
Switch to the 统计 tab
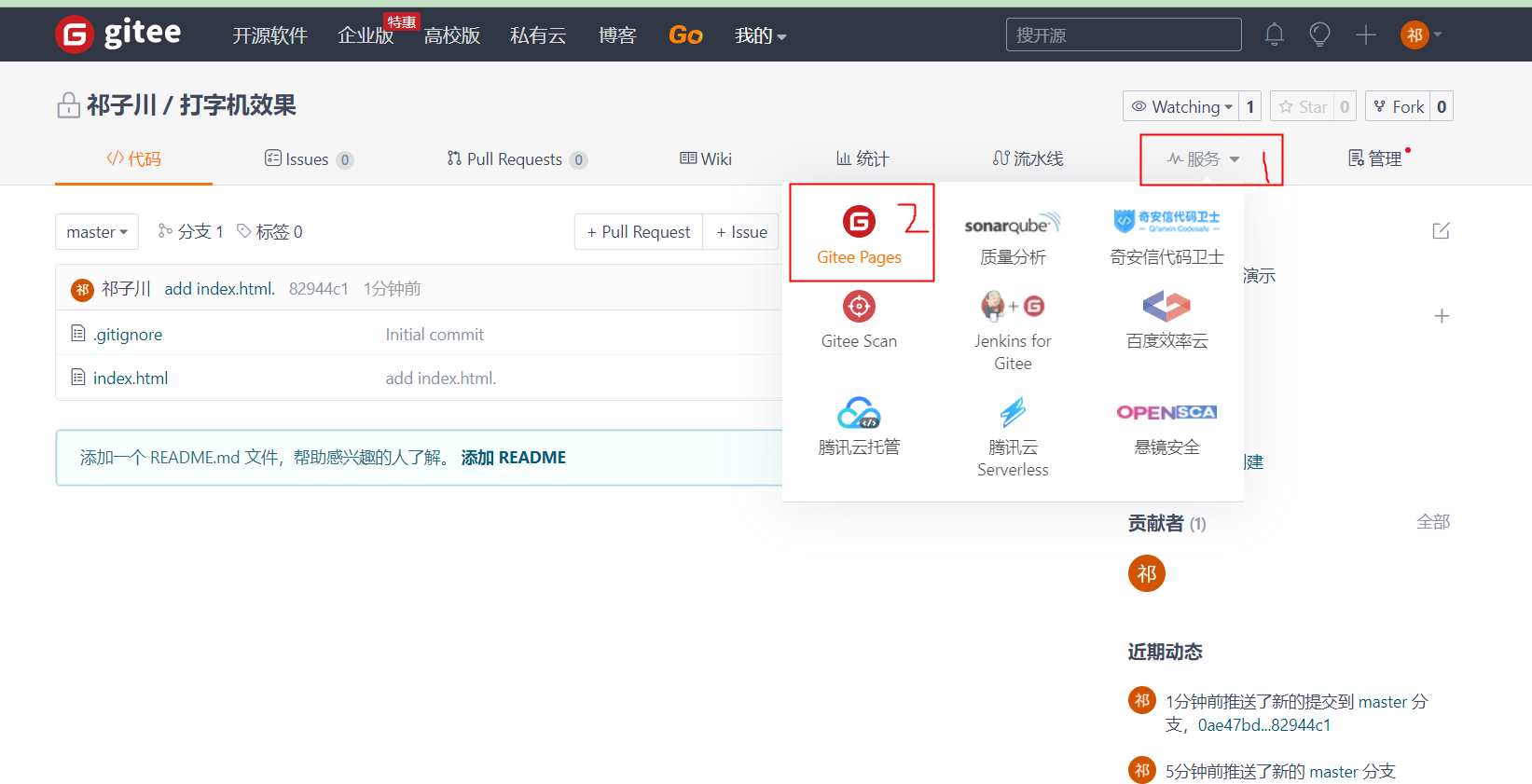click(x=863, y=159)
